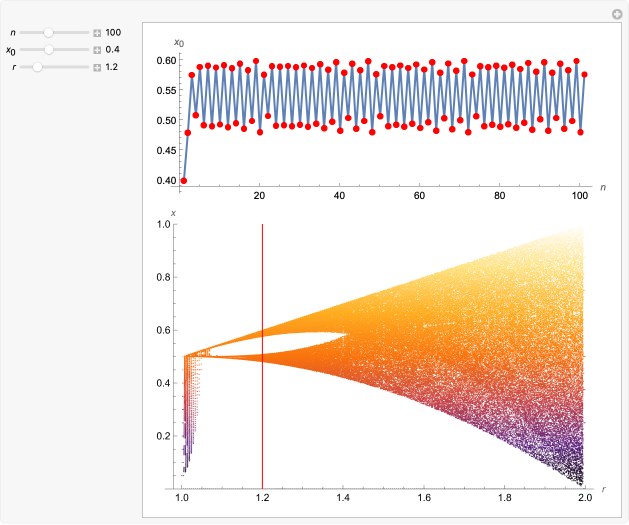The height and width of the screenshot is (525, 629).
Task: Click the 0.60 label on the top plot
Action: click(166, 61)
